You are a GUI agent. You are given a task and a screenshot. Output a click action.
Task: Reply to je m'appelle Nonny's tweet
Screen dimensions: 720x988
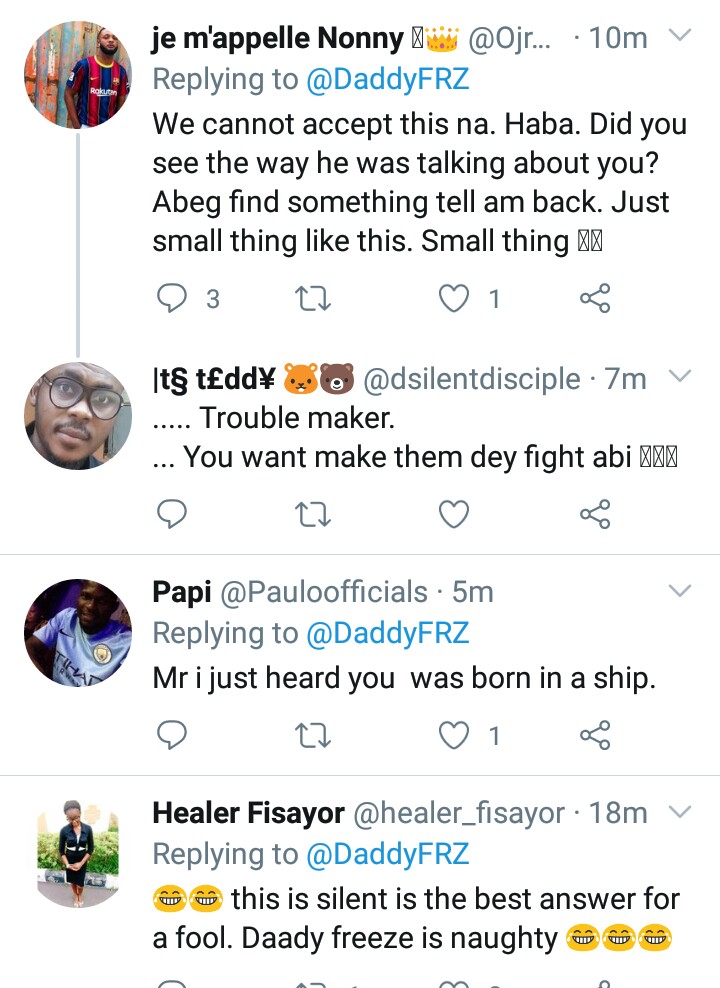(174, 297)
